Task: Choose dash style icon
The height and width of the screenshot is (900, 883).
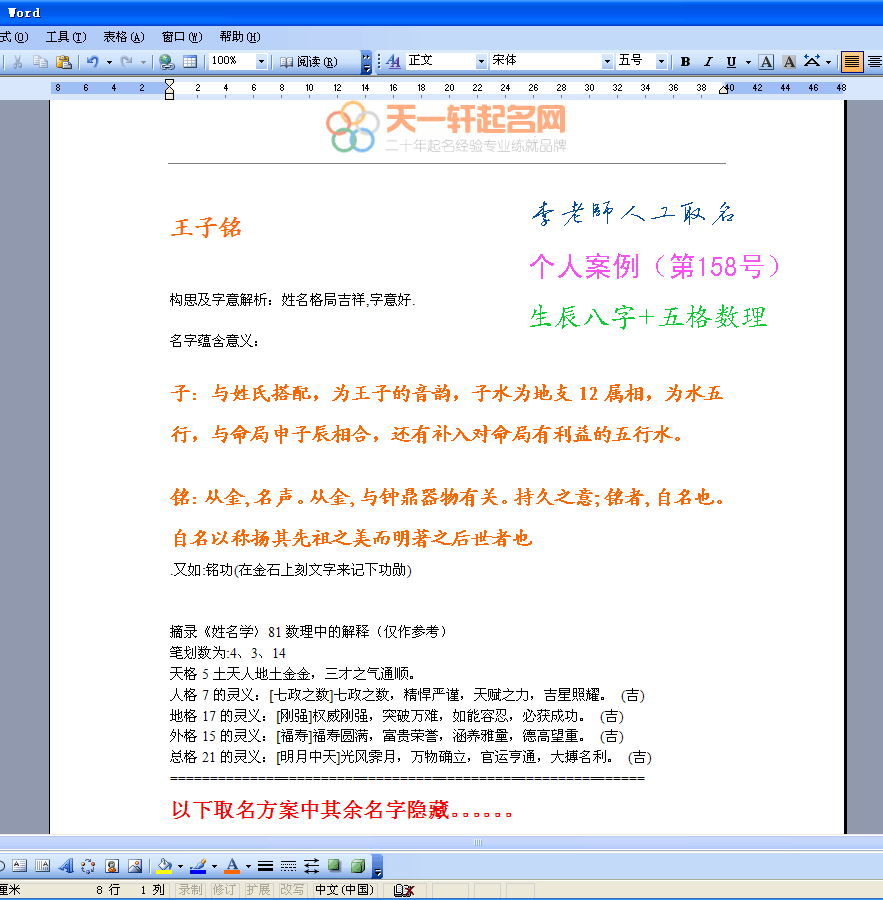Action: (288, 866)
